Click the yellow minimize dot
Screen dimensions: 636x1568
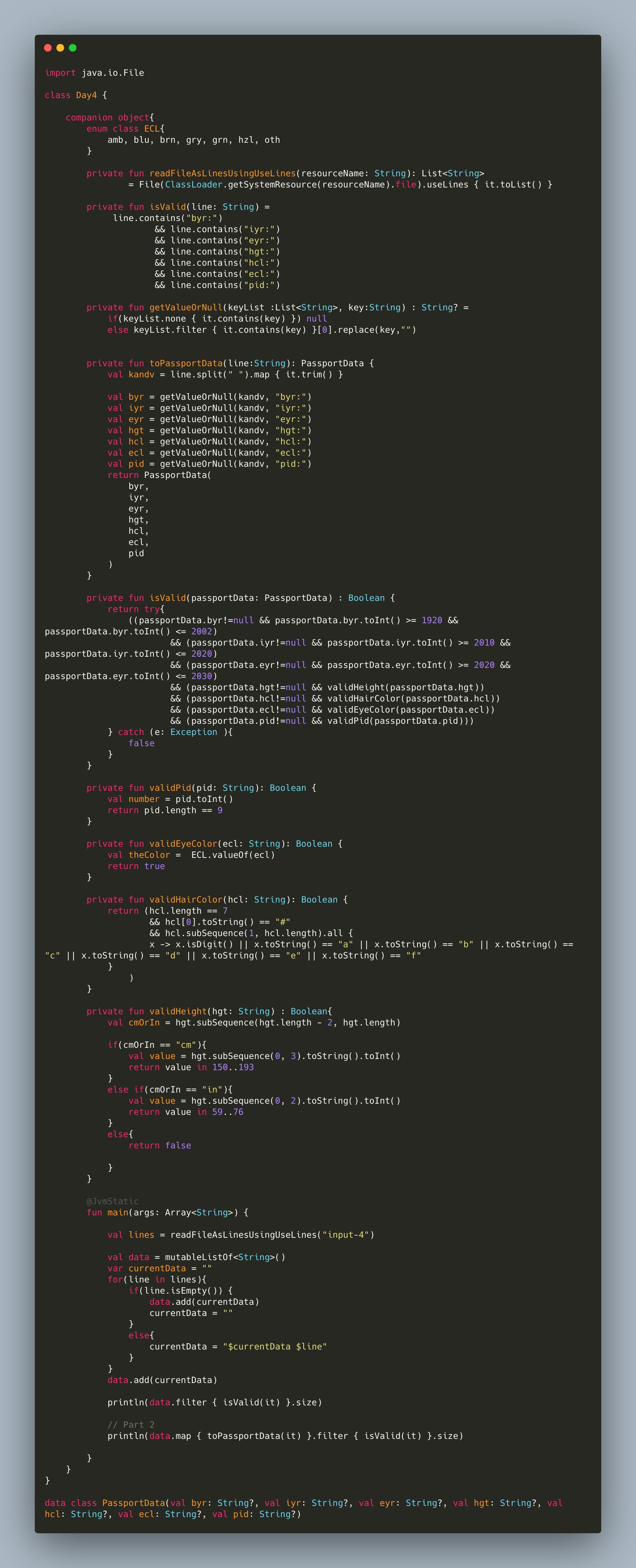point(60,47)
